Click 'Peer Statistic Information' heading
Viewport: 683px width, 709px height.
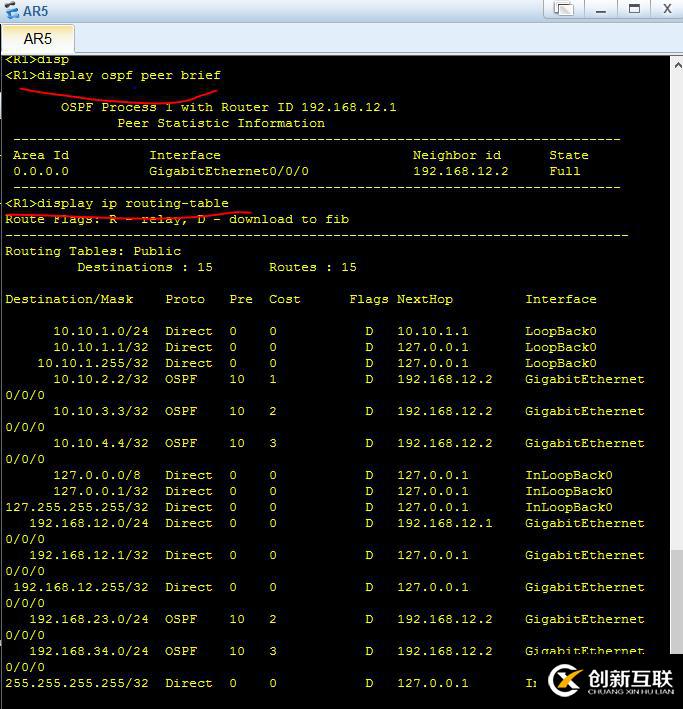221,123
